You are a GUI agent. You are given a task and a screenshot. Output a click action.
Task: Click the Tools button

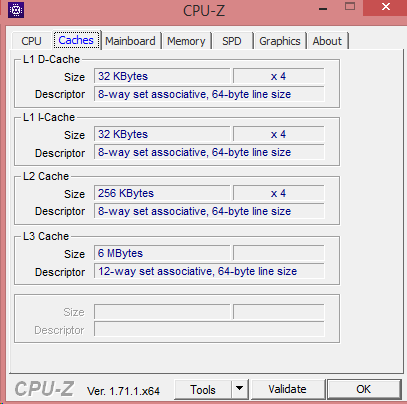203,389
